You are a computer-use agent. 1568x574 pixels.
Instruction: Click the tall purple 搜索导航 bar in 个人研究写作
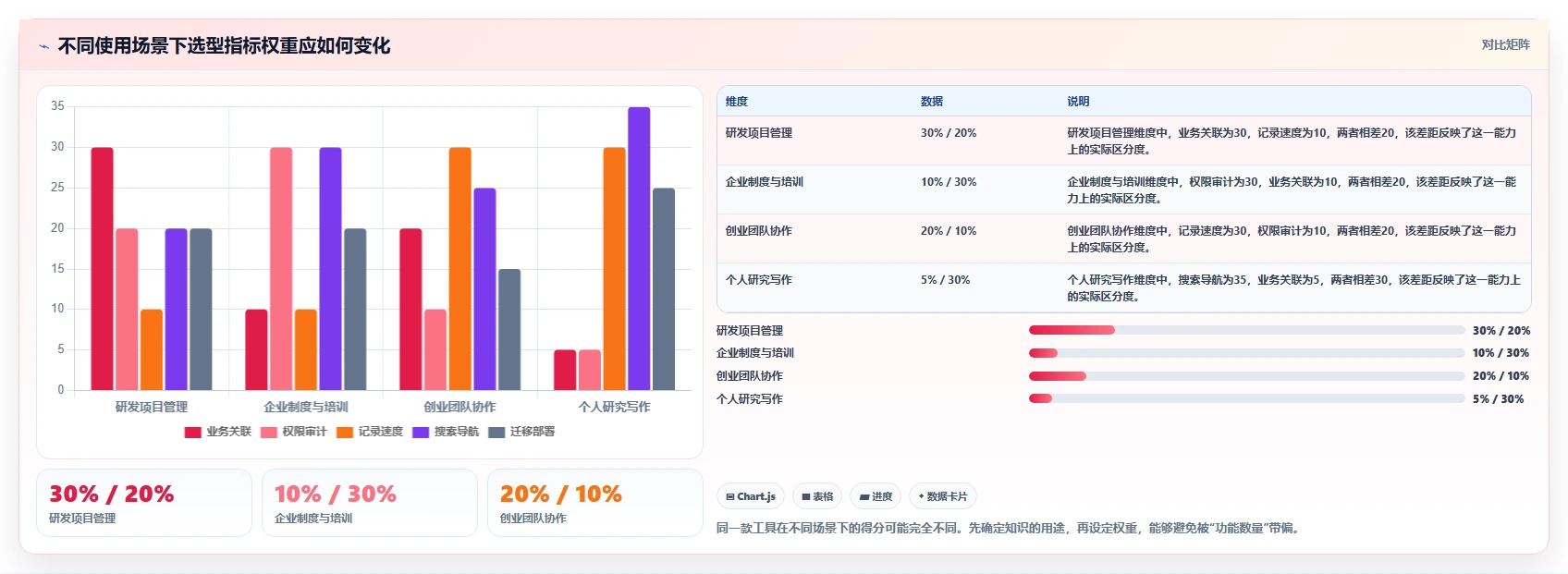point(639,249)
